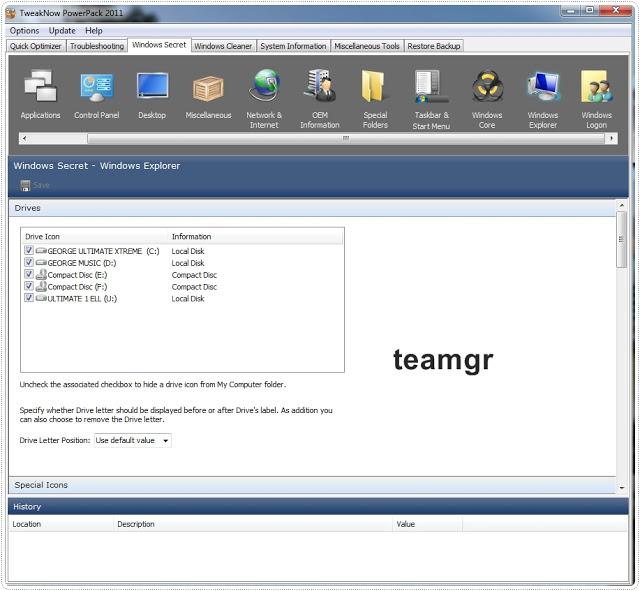640x591 pixels.
Task: Open the Help menu
Action: click(93, 31)
